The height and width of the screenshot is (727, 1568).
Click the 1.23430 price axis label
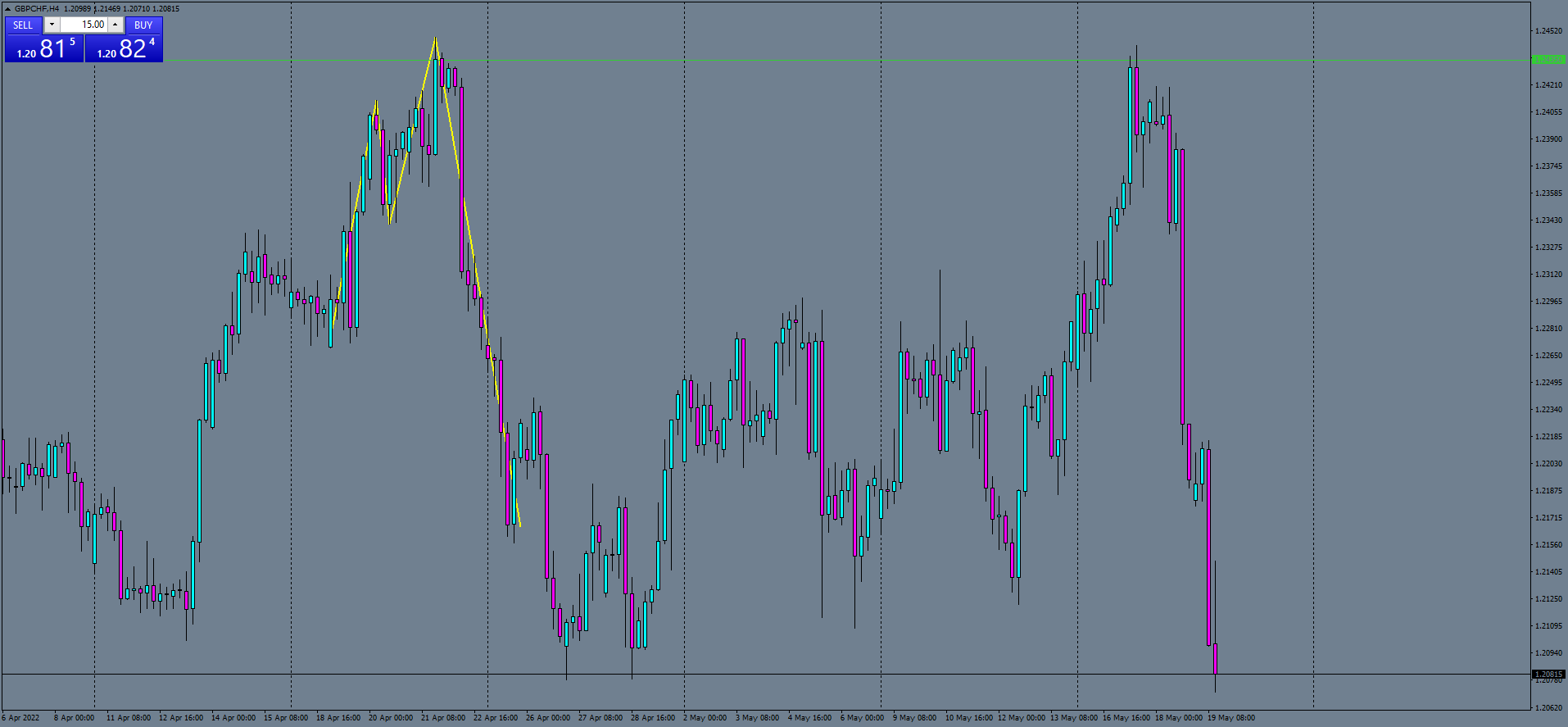pos(1548,220)
